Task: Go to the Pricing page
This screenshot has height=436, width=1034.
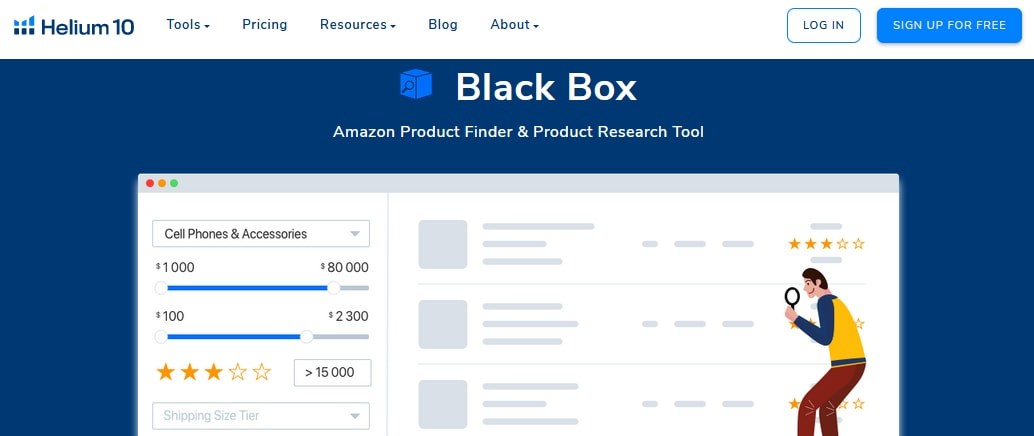Action: [264, 24]
